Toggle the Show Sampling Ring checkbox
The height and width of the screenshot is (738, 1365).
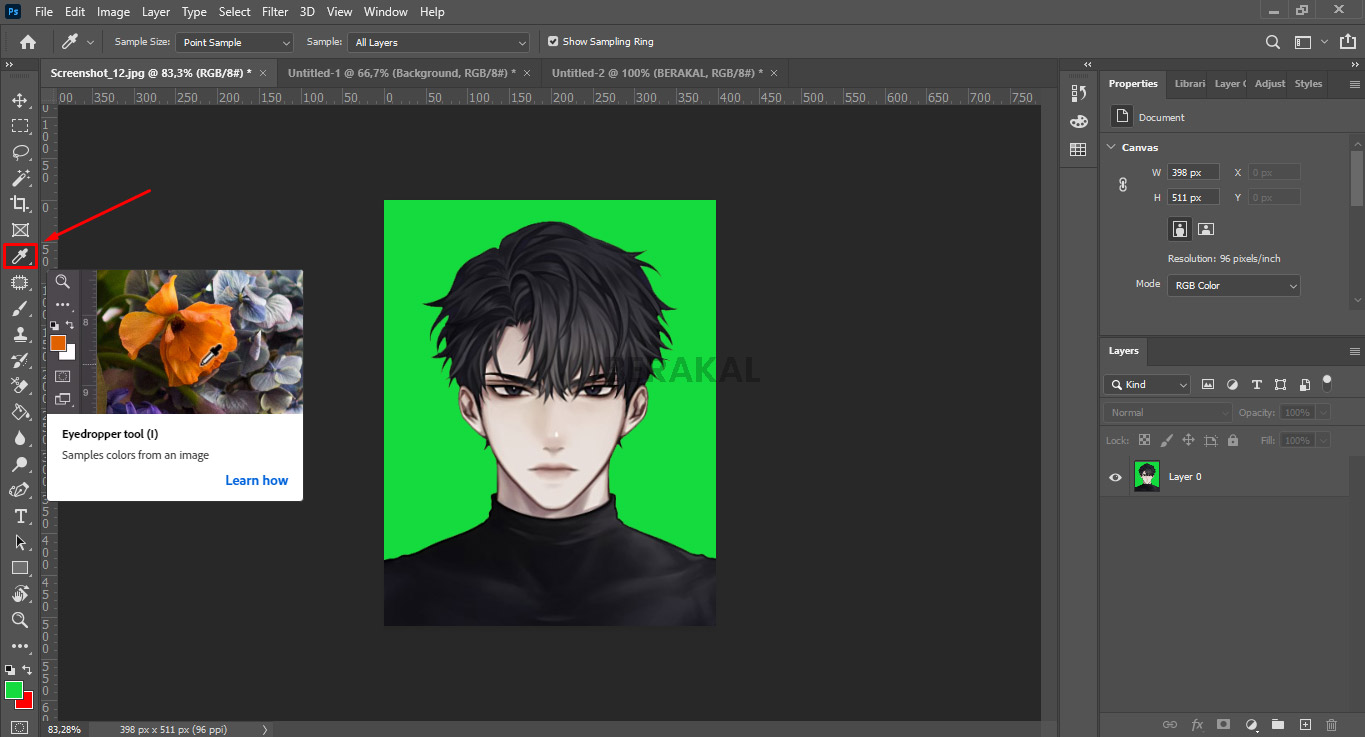[553, 42]
